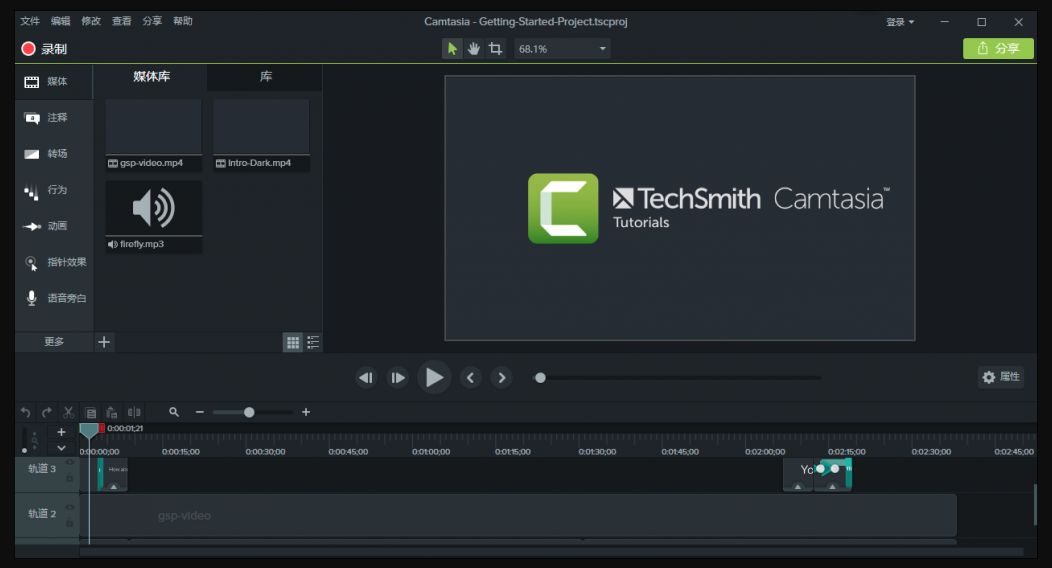The height and width of the screenshot is (568, 1052).
Task: Click the scissors cut icon
Action: (x=69, y=412)
